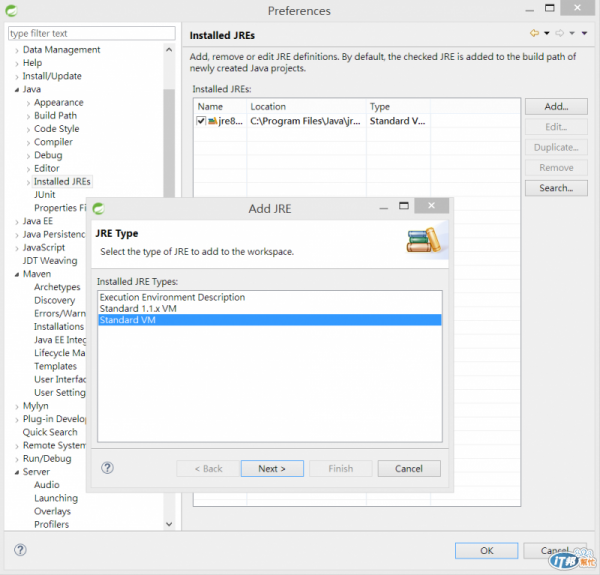This screenshot has height=575, width=600.
Task: Collapse the Maven tree node
Action: click(x=17, y=275)
